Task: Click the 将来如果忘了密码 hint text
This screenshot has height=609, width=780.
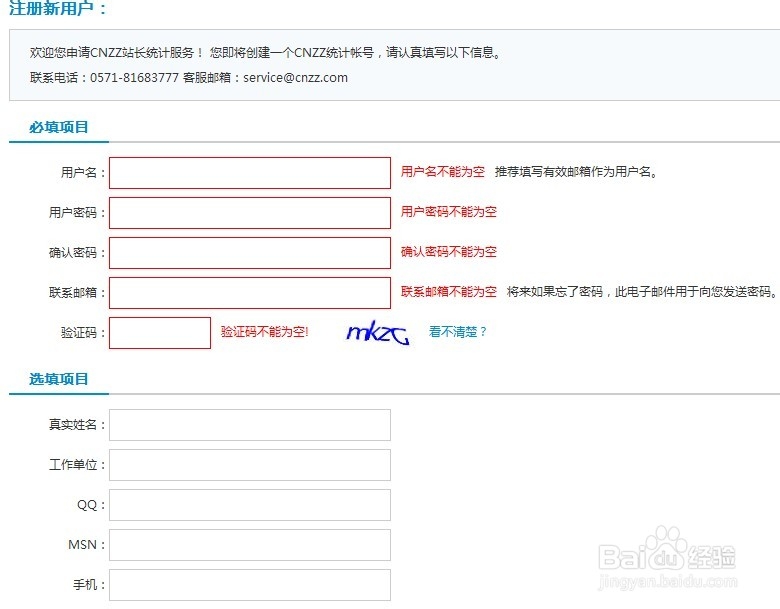Action: click(x=642, y=292)
